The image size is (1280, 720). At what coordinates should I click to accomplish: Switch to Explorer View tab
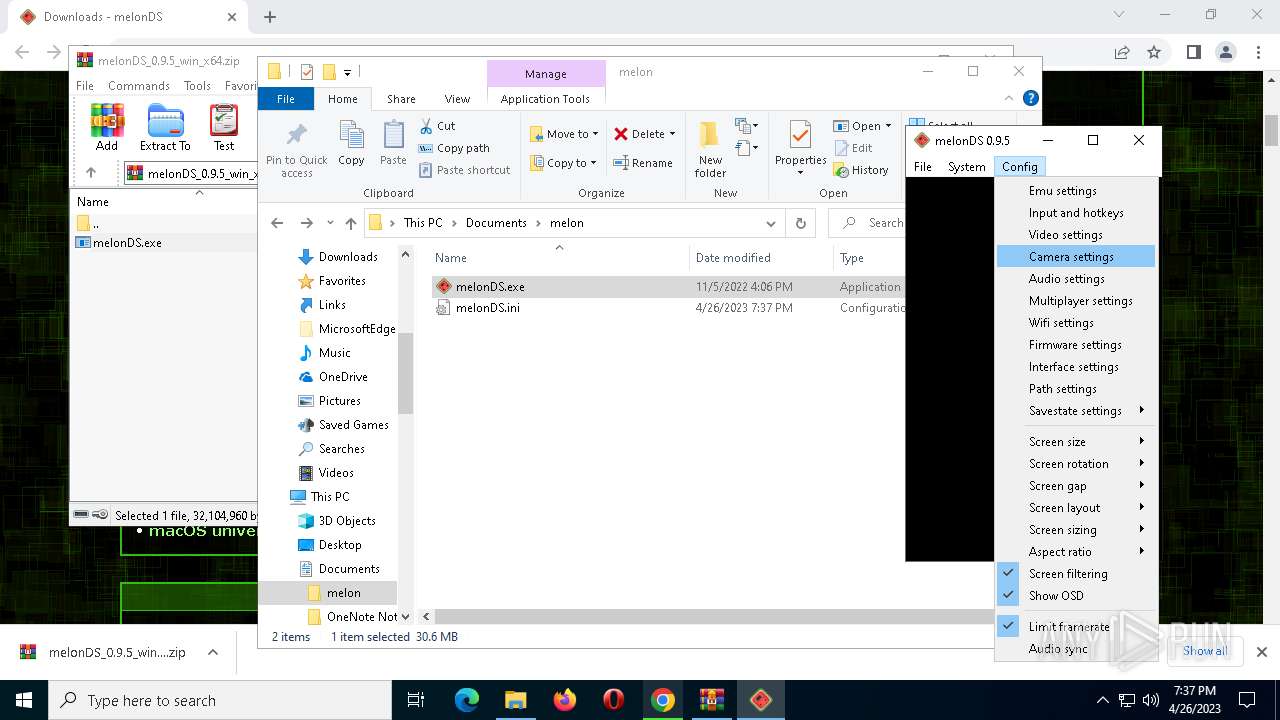point(457,99)
